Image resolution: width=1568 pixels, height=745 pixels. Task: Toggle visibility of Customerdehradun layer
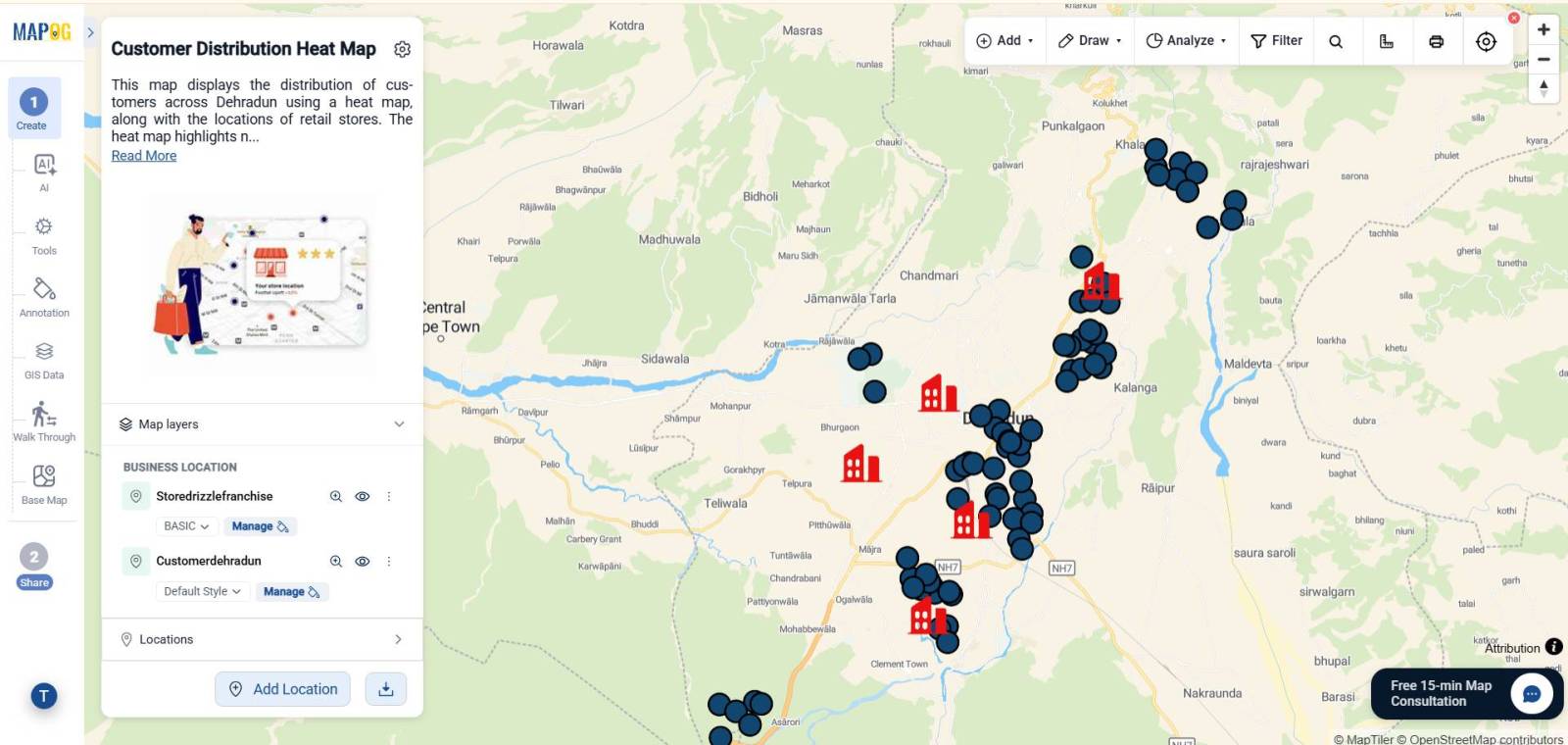363,562
